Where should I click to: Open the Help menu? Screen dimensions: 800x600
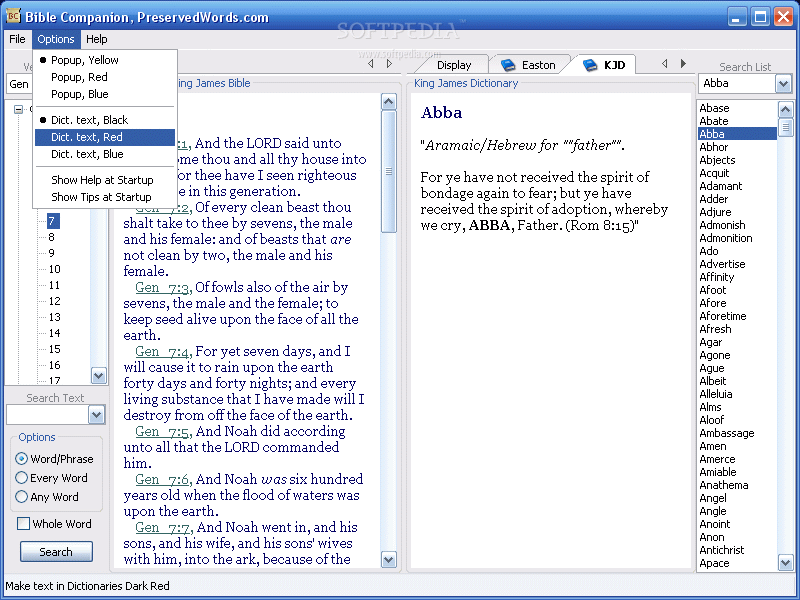(96, 39)
